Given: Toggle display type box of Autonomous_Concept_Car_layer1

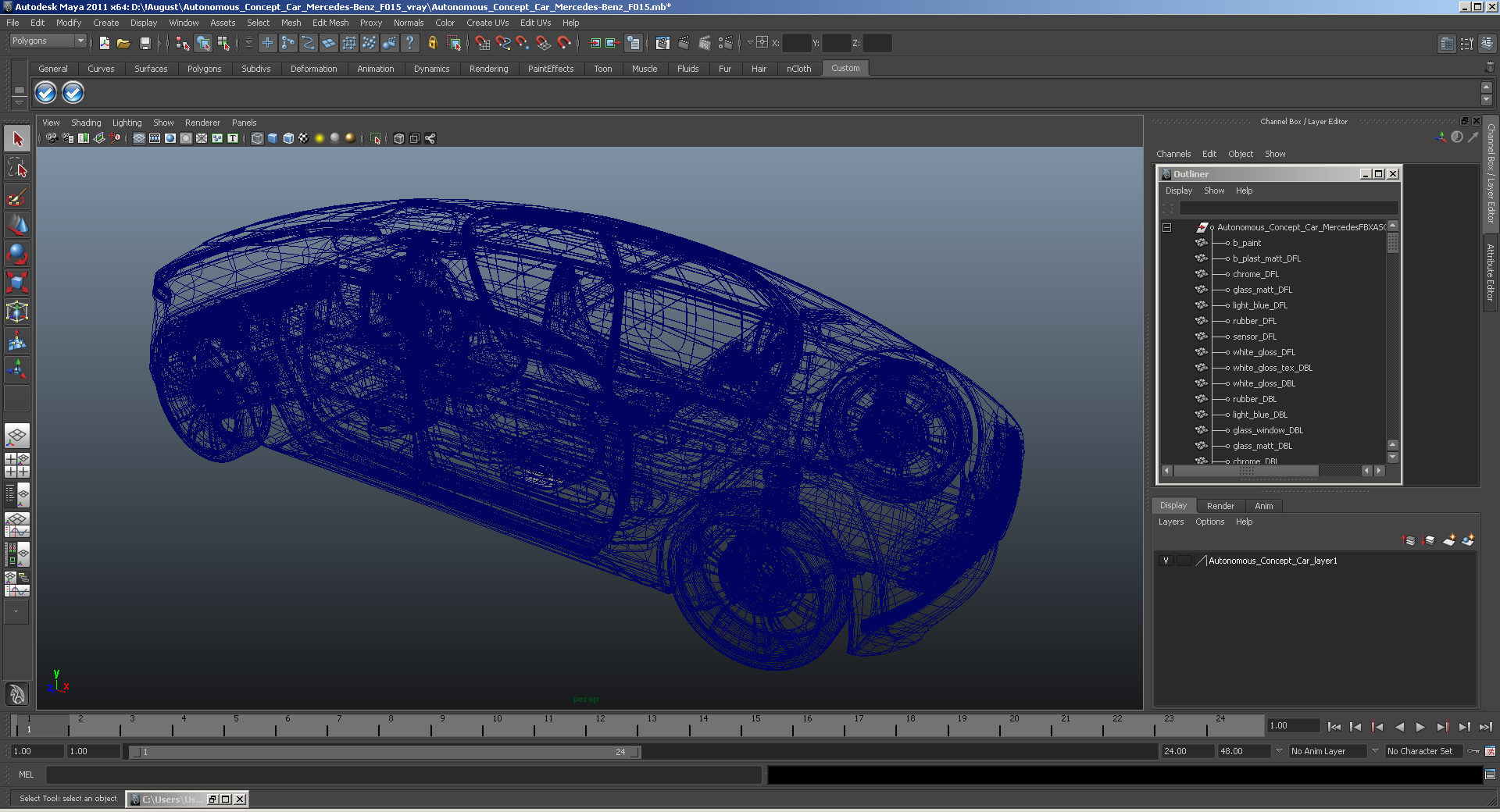Looking at the screenshot, I should 1184,561.
